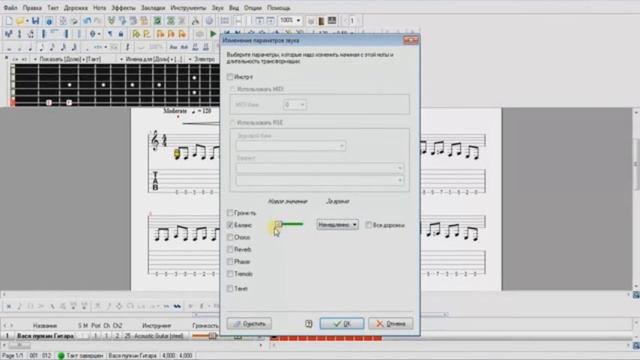640x360 pixels.
Task: Click the scissors tool icon
Action: [x=195, y=20]
